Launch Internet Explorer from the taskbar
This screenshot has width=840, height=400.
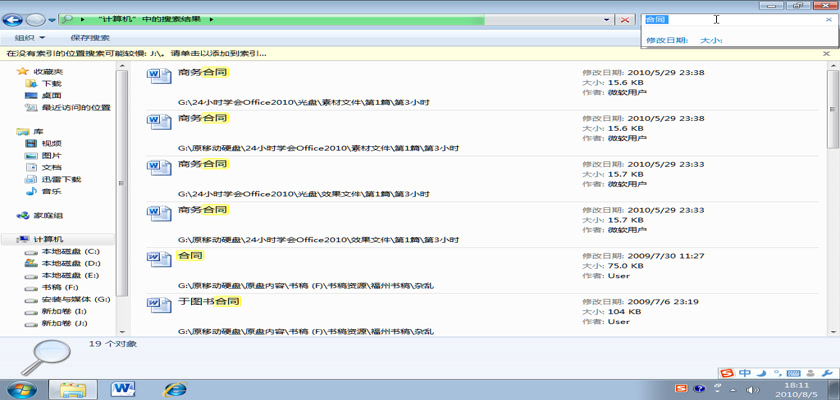176,387
